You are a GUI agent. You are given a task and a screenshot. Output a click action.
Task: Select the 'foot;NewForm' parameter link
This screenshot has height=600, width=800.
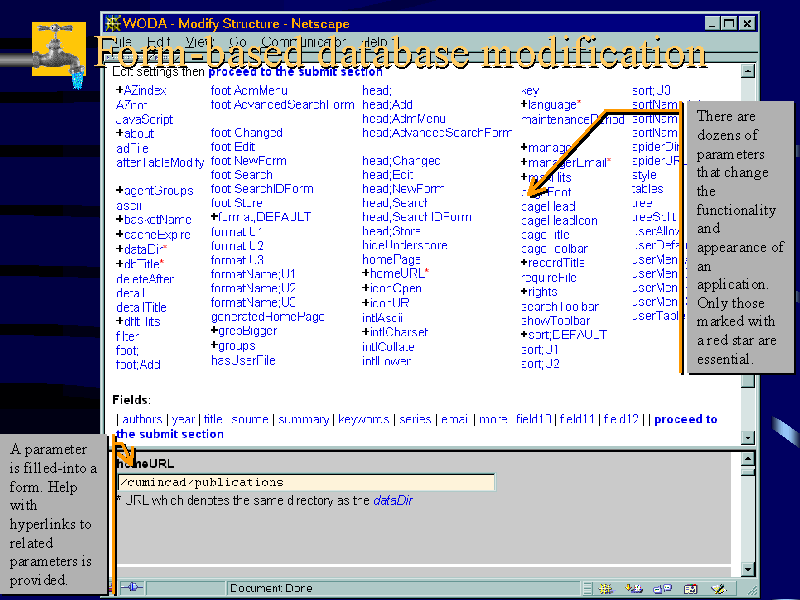click(x=248, y=161)
